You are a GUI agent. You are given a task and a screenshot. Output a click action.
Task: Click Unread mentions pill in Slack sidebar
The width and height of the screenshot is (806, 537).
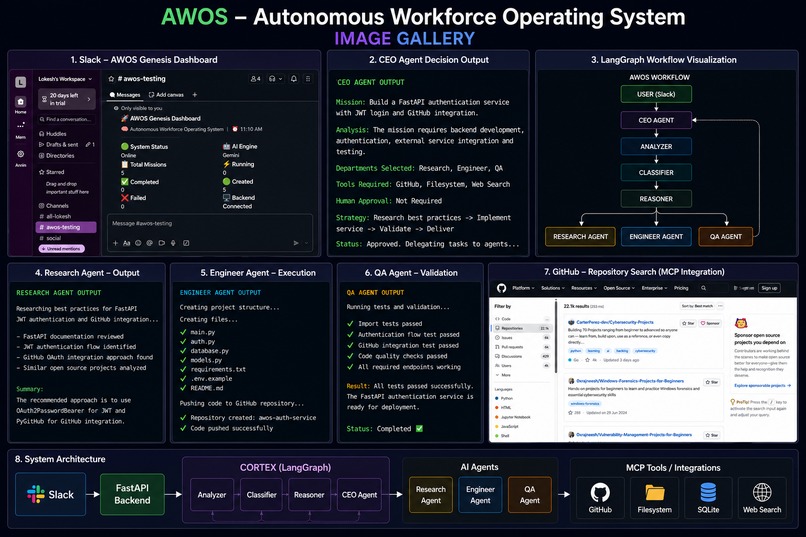62,249
